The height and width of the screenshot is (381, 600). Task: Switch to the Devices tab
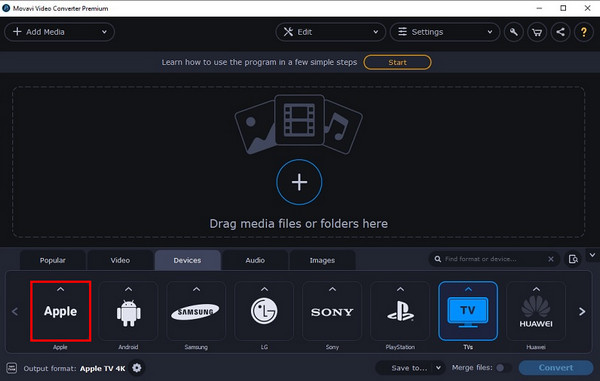click(188, 260)
